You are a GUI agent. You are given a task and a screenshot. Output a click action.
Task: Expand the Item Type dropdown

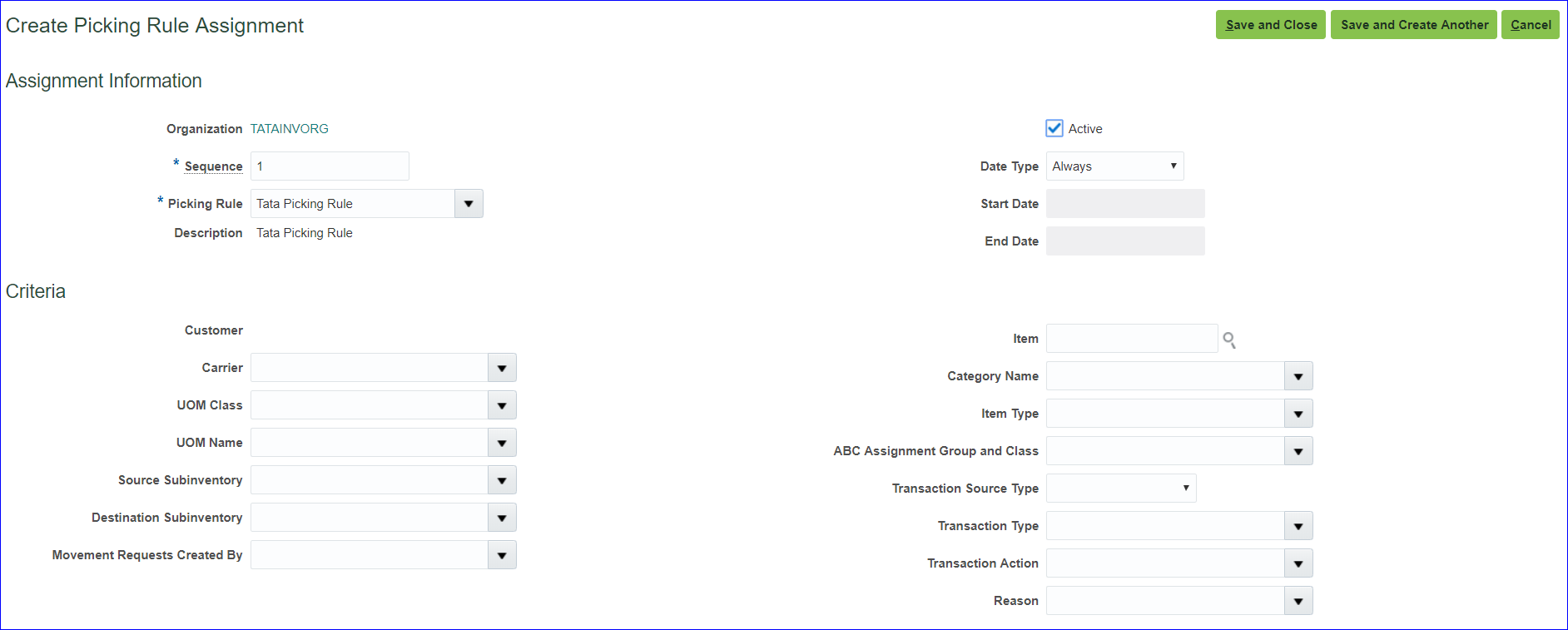tap(1298, 414)
